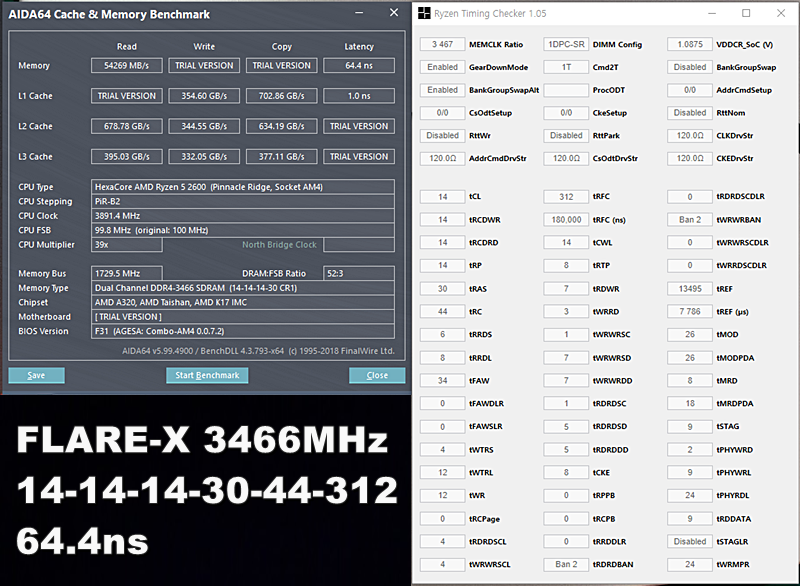The image size is (800, 586).
Task: Click the tMOD value field showing 26
Action: (690, 334)
